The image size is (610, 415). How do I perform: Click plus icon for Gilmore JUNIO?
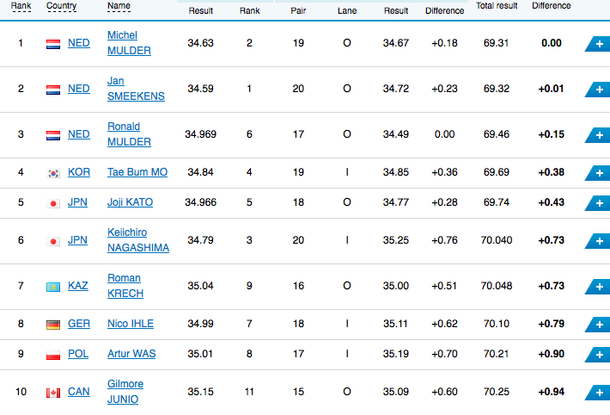(x=598, y=392)
